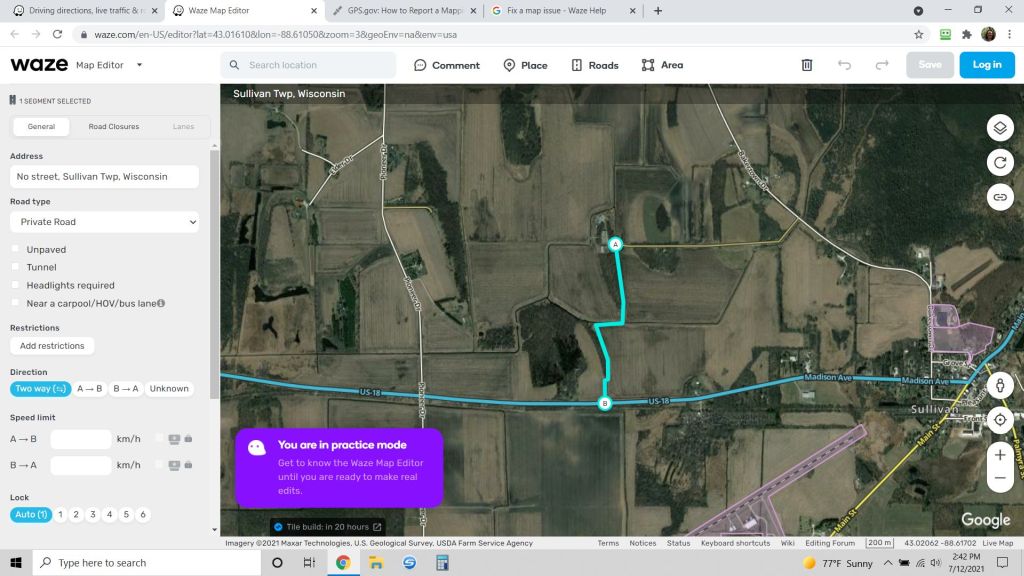Enable the Tunnel checkbox
This screenshot has width=1024, height=576.
16,266
